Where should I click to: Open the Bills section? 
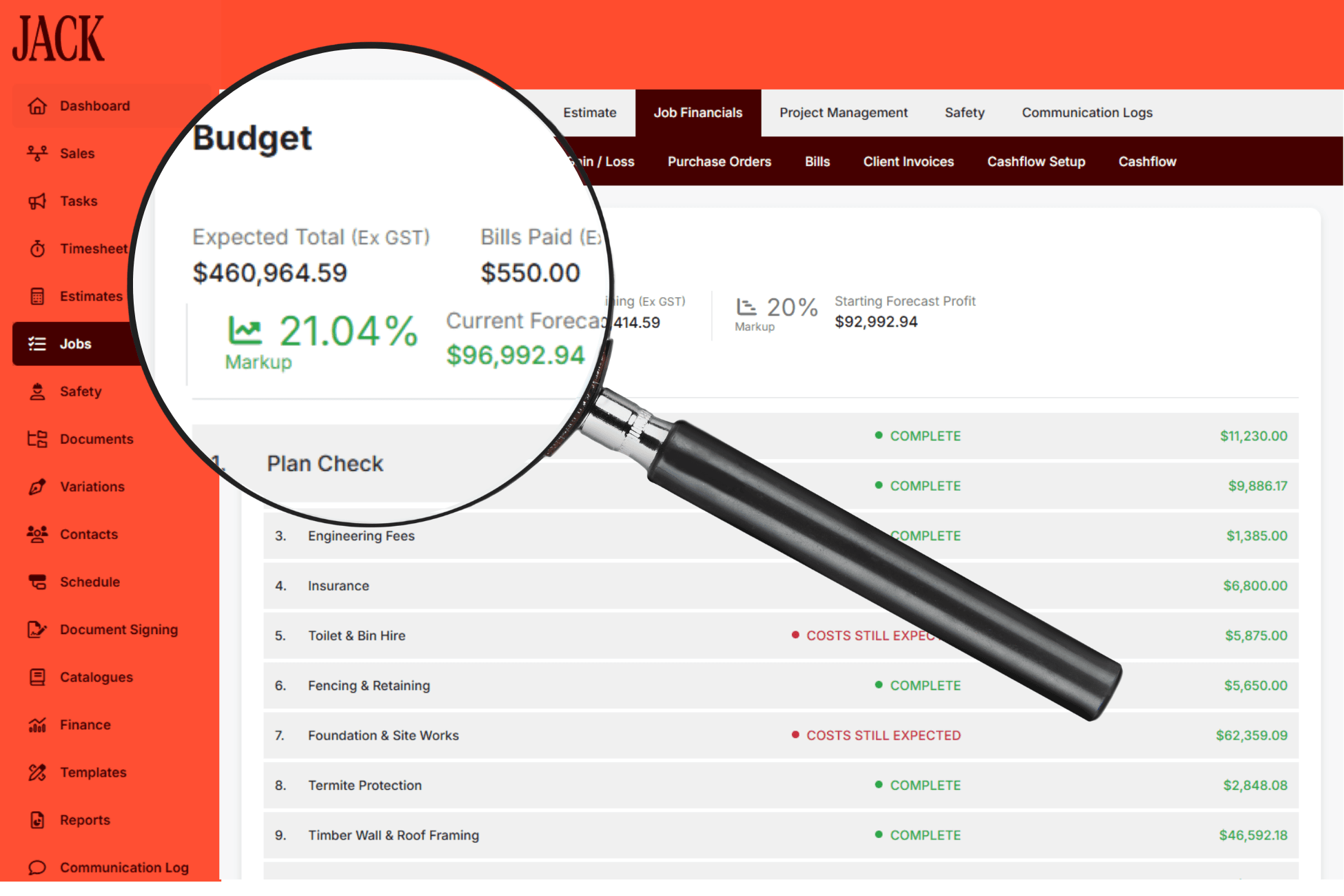click(817, 161)
